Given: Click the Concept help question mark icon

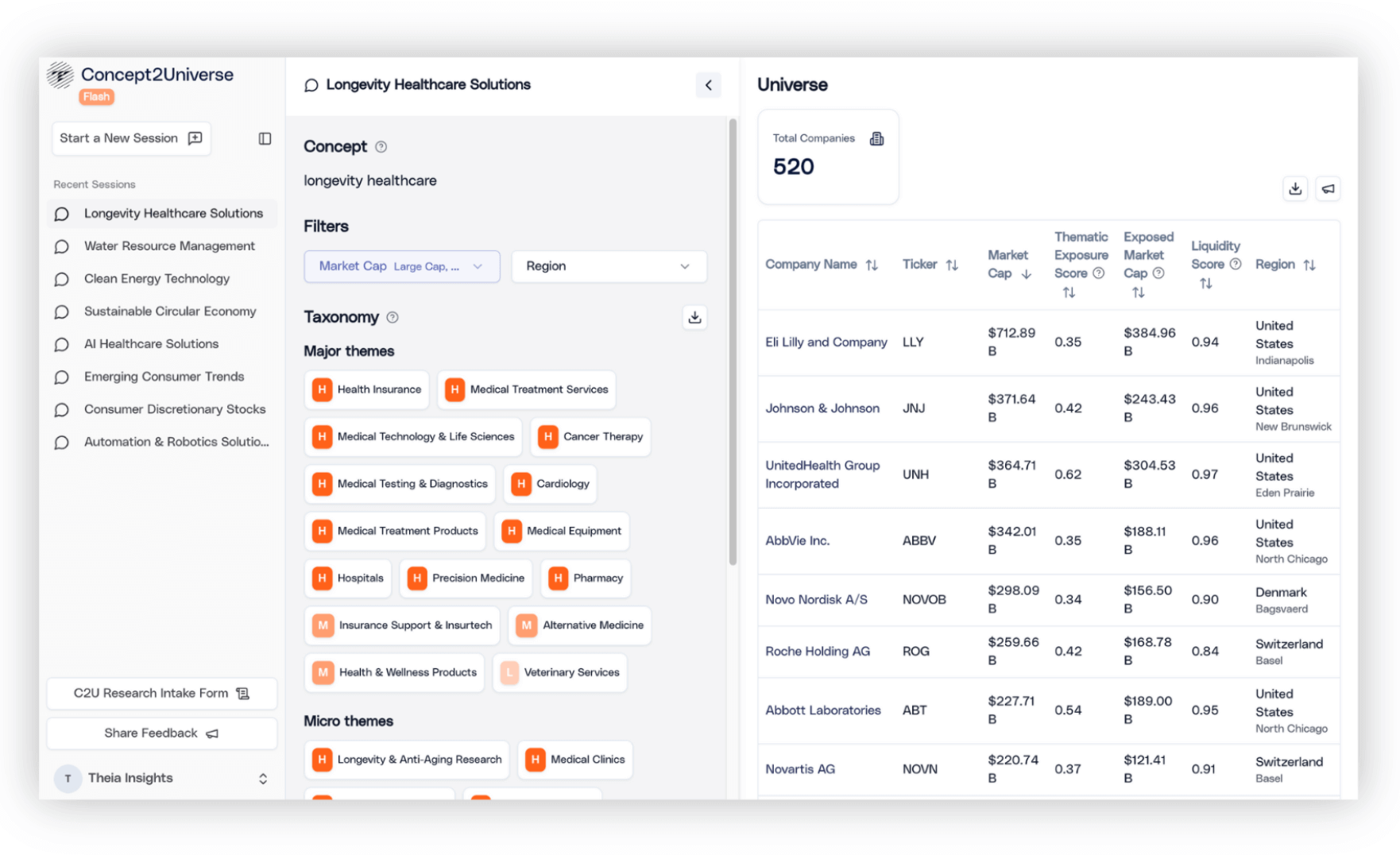Looking at the screenshot, I should [381, 147].
